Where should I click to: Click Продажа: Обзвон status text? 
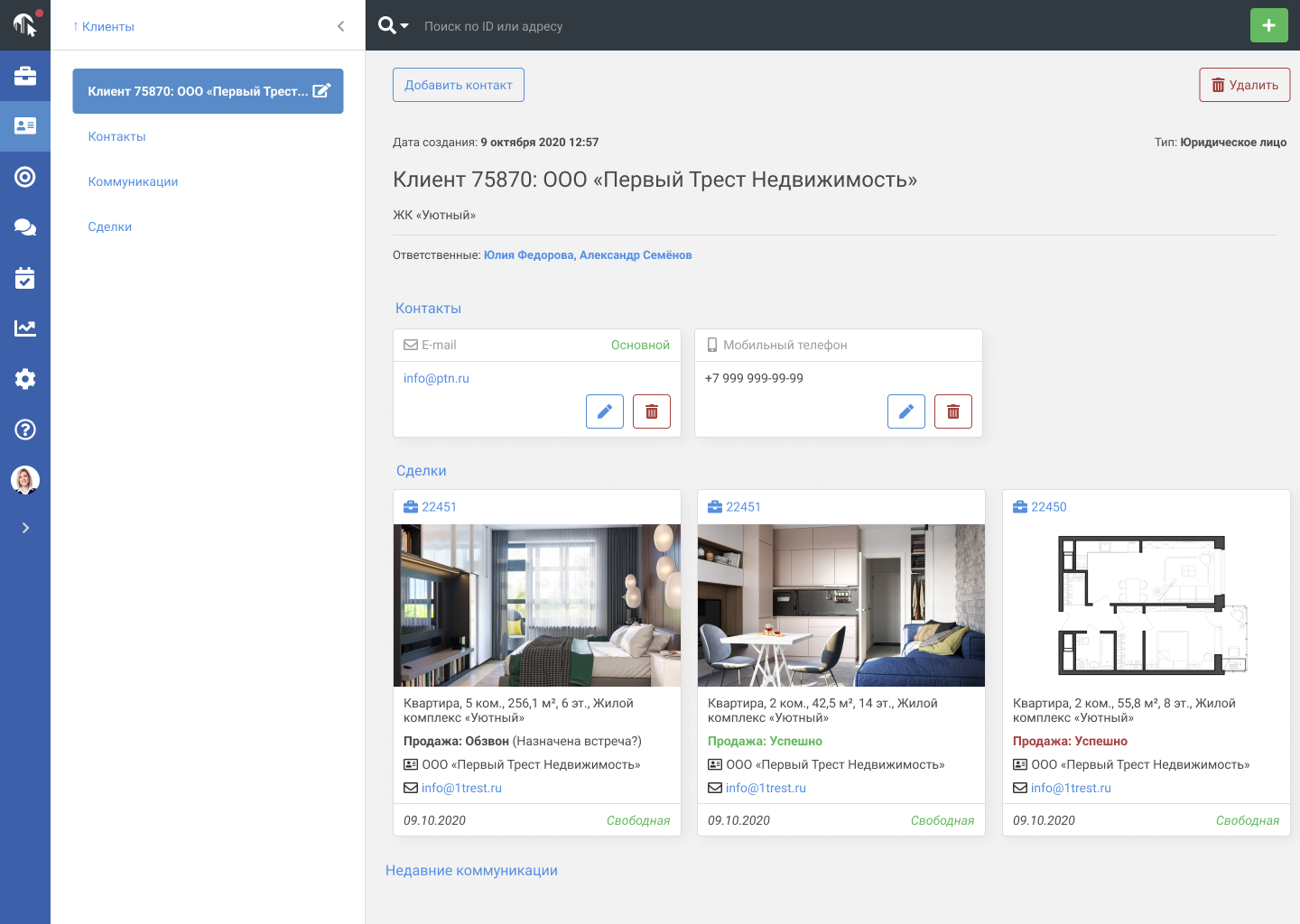click(x=456, y=741)
